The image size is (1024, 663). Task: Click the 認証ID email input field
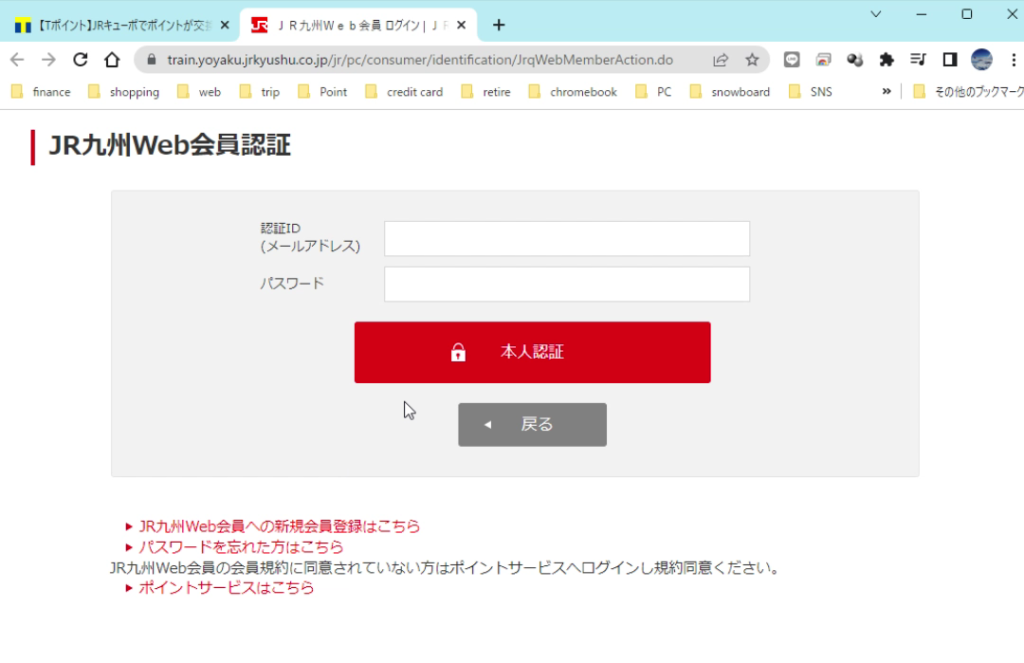tap(566, 239)
